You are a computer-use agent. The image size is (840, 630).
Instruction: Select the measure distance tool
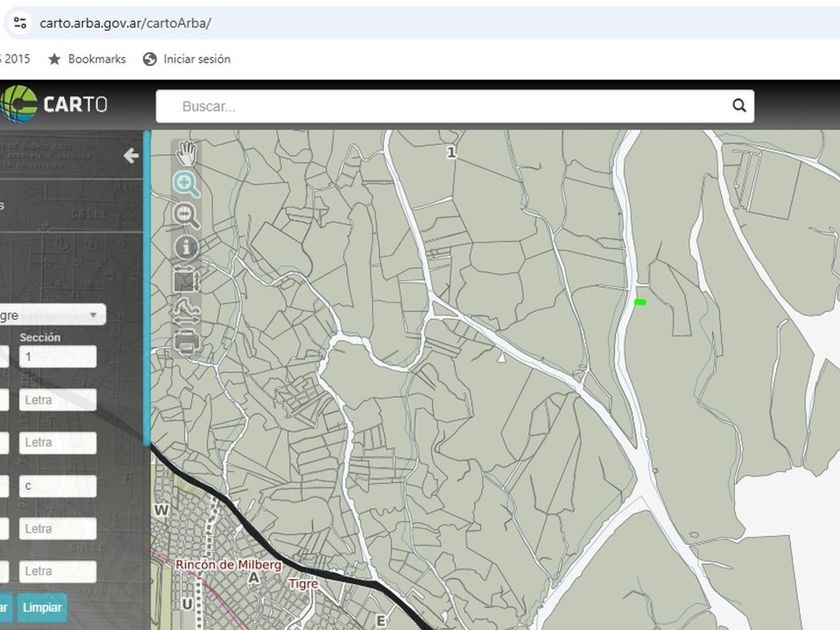pos(186,310)
